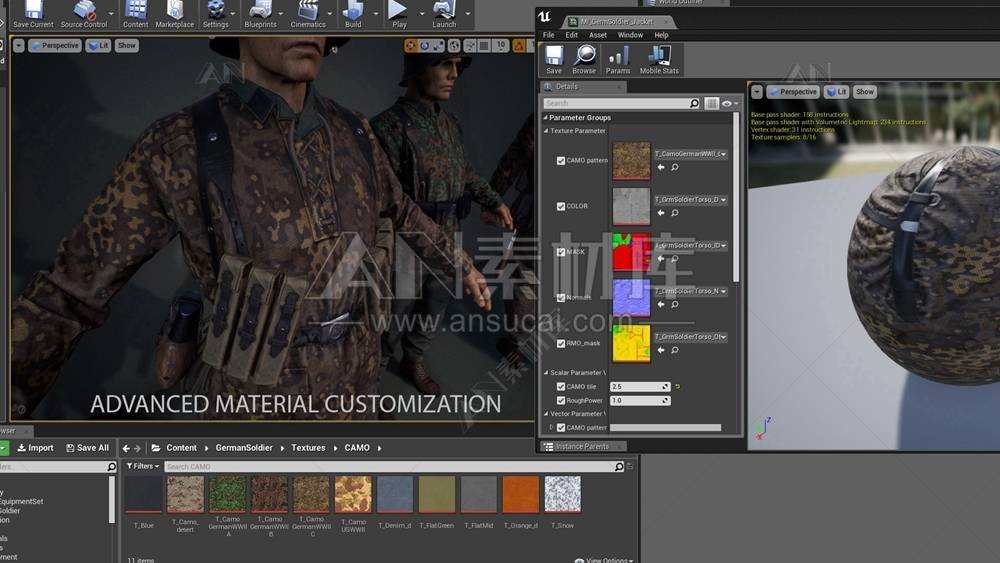Use selected asset arrow for COLOR texture
This screenshot has width=1000, height=563.
(x=661, y=213)
